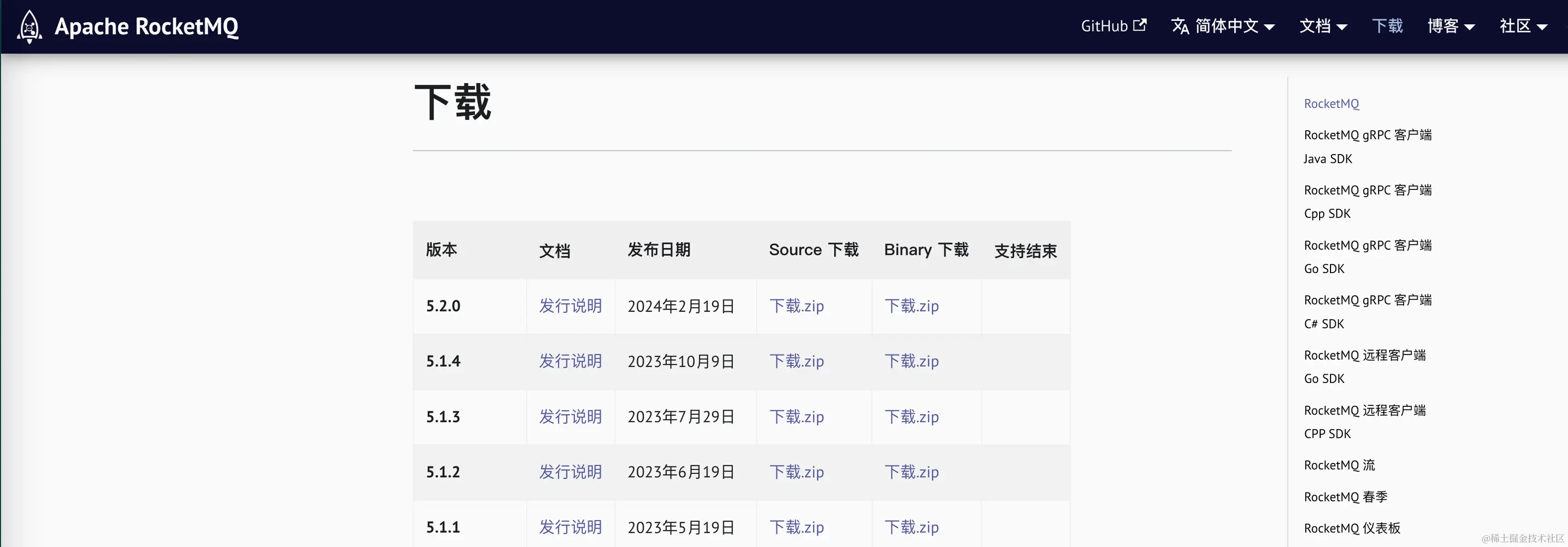
Task: Jump to RocketMQ 流 section
Action: click(1339, 466)
